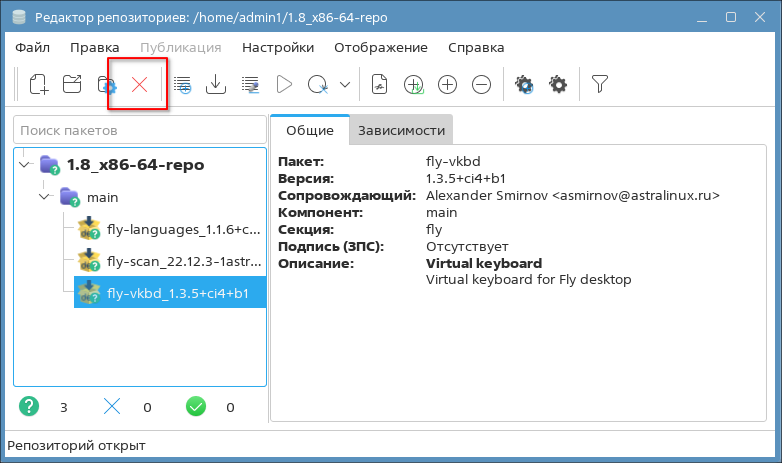Viewport: 782px width, 463px height.
Task: Click the open repository folder icon
Action: point(72,85)
